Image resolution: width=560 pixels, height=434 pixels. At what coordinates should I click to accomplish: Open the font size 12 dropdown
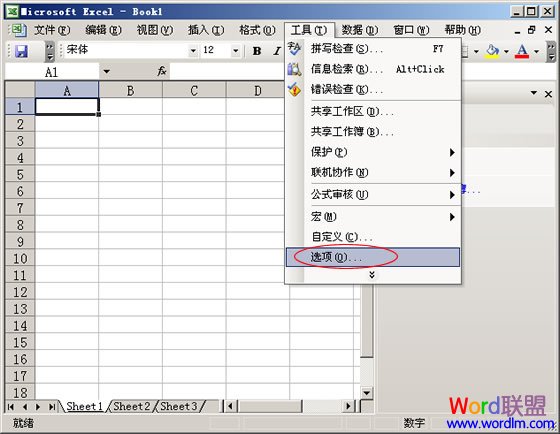pos(235,51)
